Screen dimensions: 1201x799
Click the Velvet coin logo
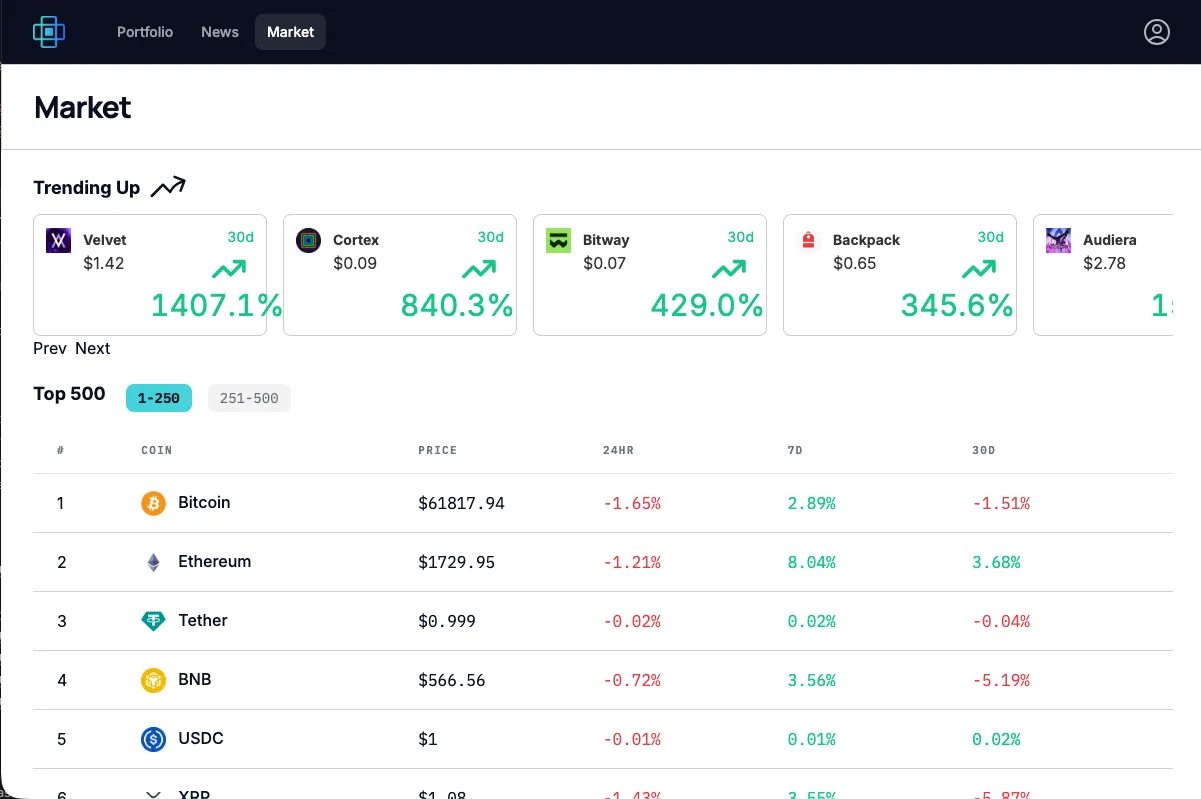[58, 240]
